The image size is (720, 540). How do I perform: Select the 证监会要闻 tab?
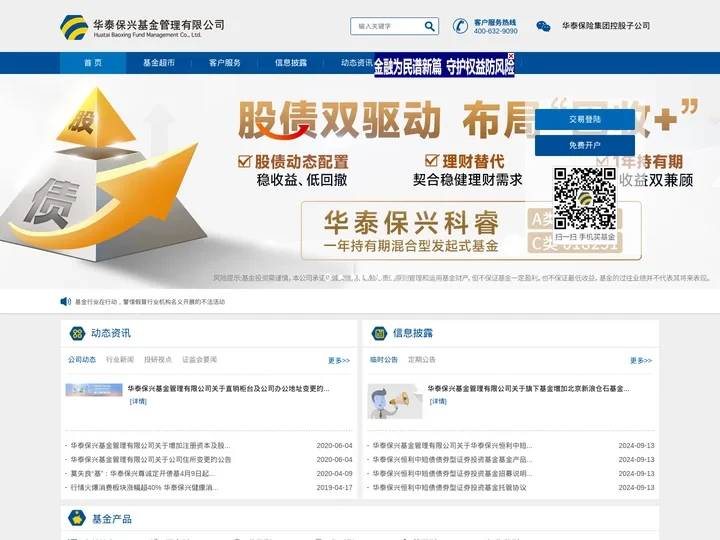click(199, 360)
